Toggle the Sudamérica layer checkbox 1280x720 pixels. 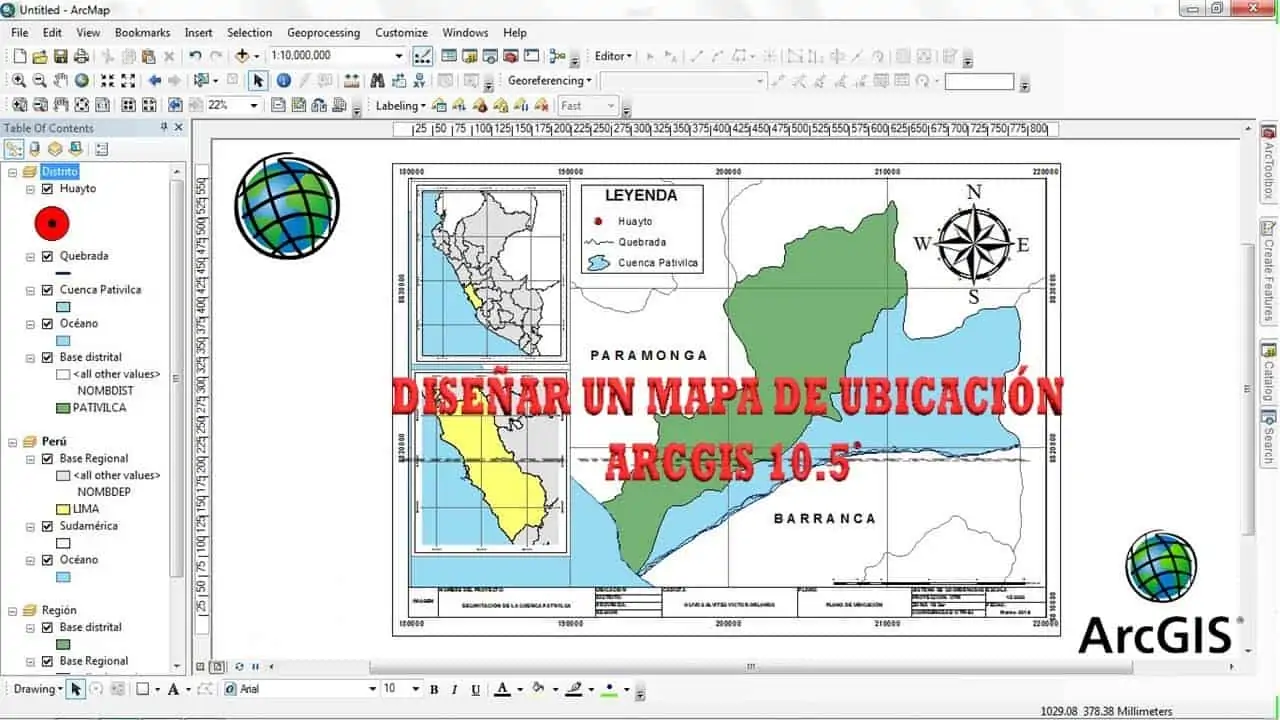point(47,526)
